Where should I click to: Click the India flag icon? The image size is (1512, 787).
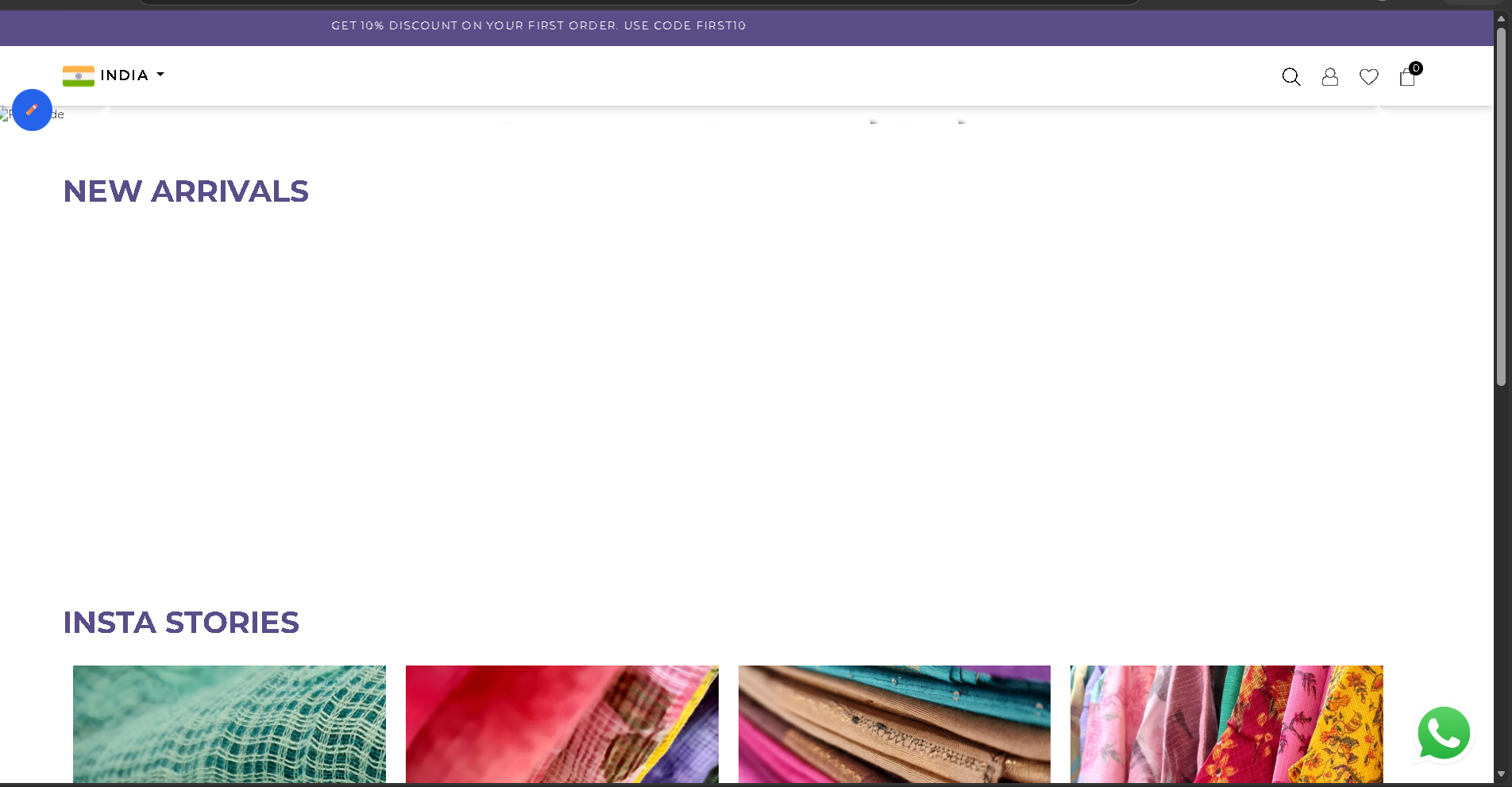click(79, 75)
